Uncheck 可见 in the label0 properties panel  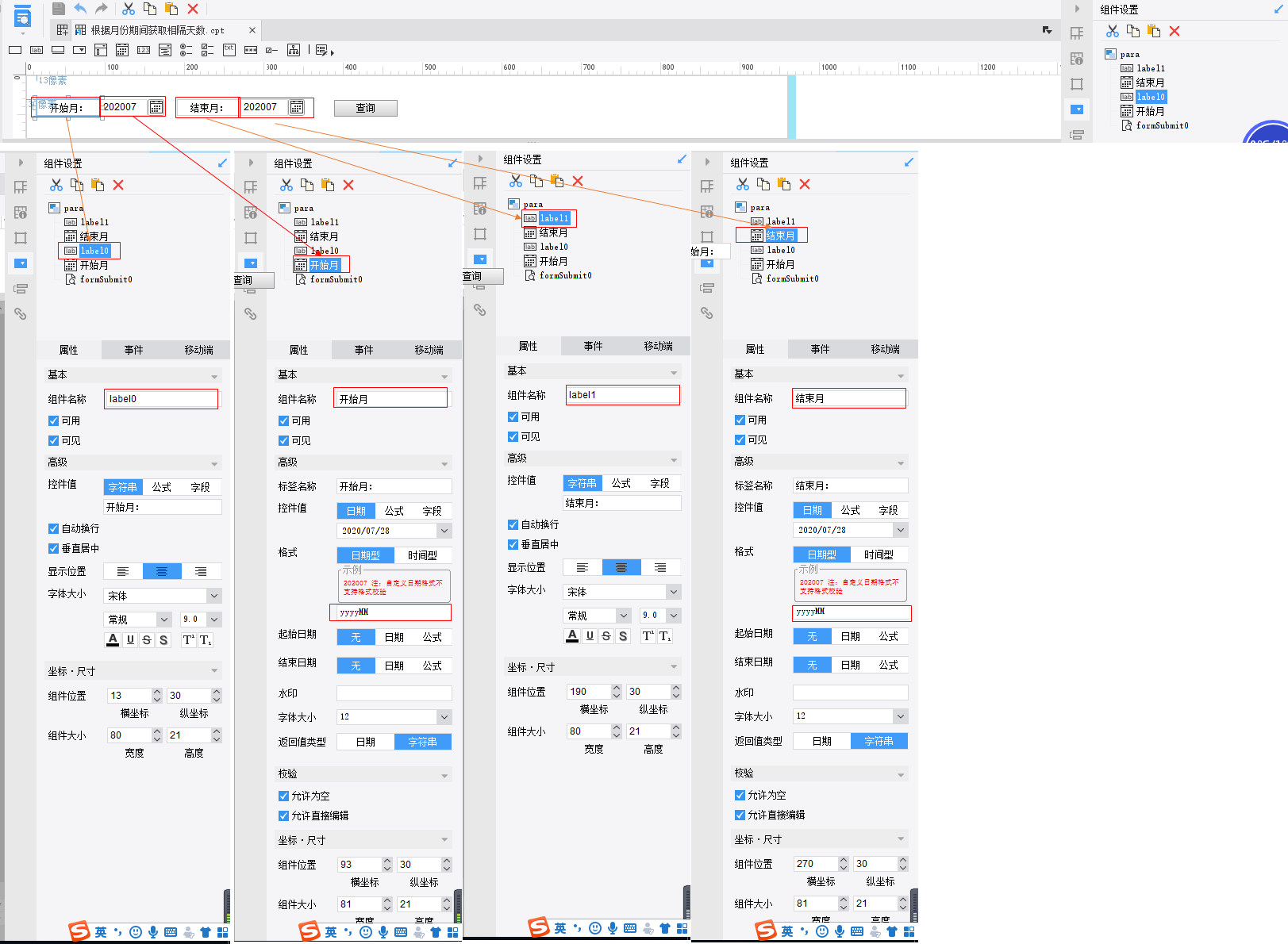click(x=54, y=441)
